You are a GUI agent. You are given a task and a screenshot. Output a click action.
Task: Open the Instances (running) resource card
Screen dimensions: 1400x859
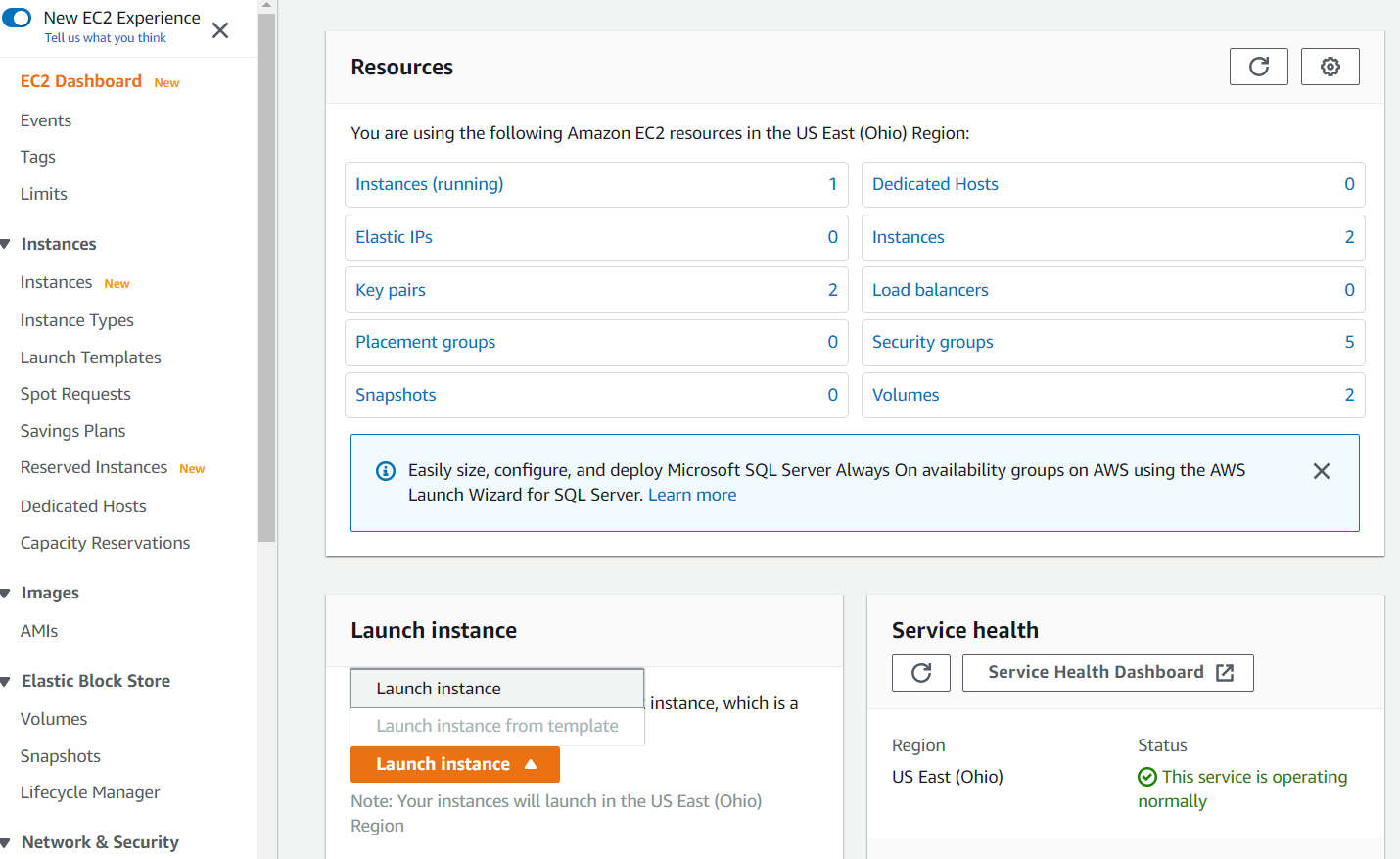click(596, 184)
